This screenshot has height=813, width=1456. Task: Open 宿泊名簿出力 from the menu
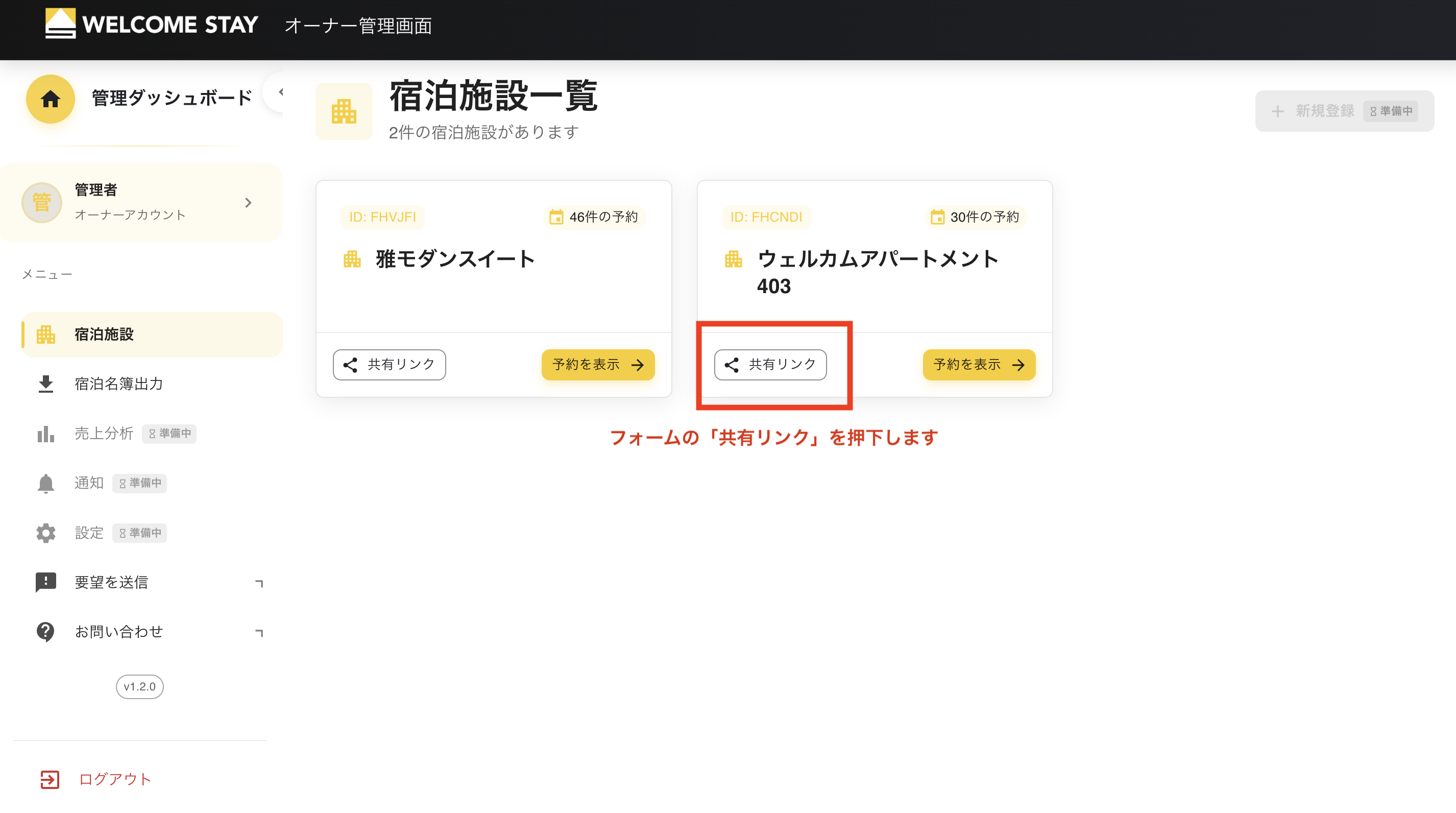118,384
